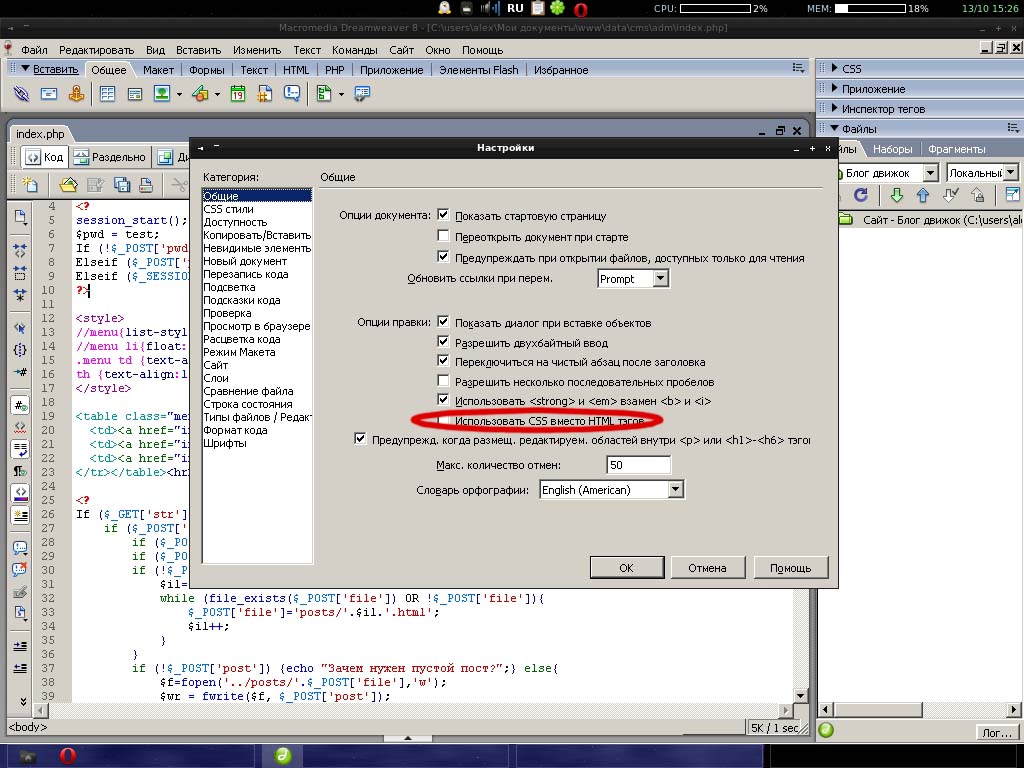The image size is (1024, 768).
Task: Click the Refresh icon in Files panel
Action: coord(861,195)
